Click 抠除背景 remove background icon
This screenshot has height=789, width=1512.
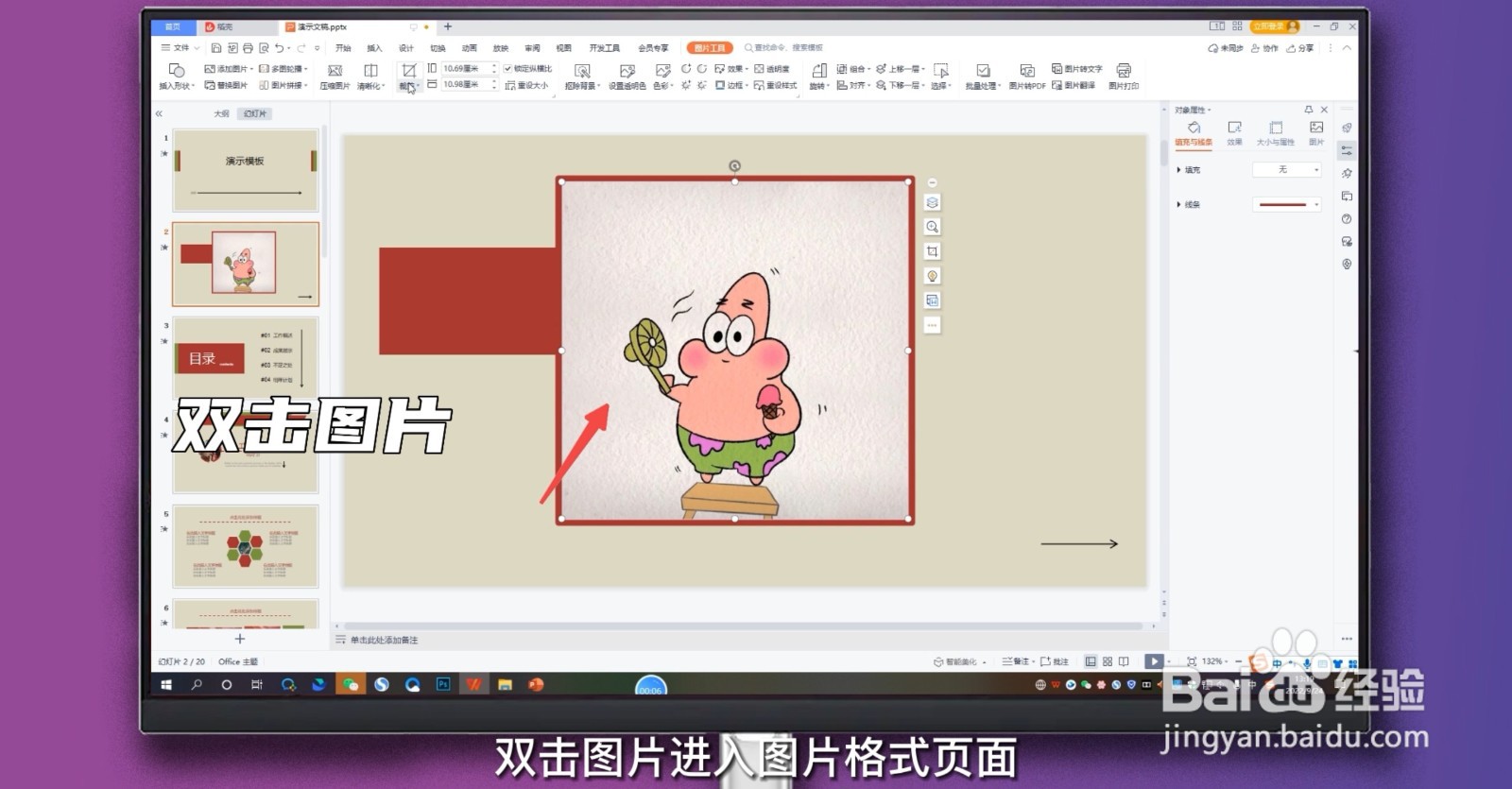coord(582,71)
